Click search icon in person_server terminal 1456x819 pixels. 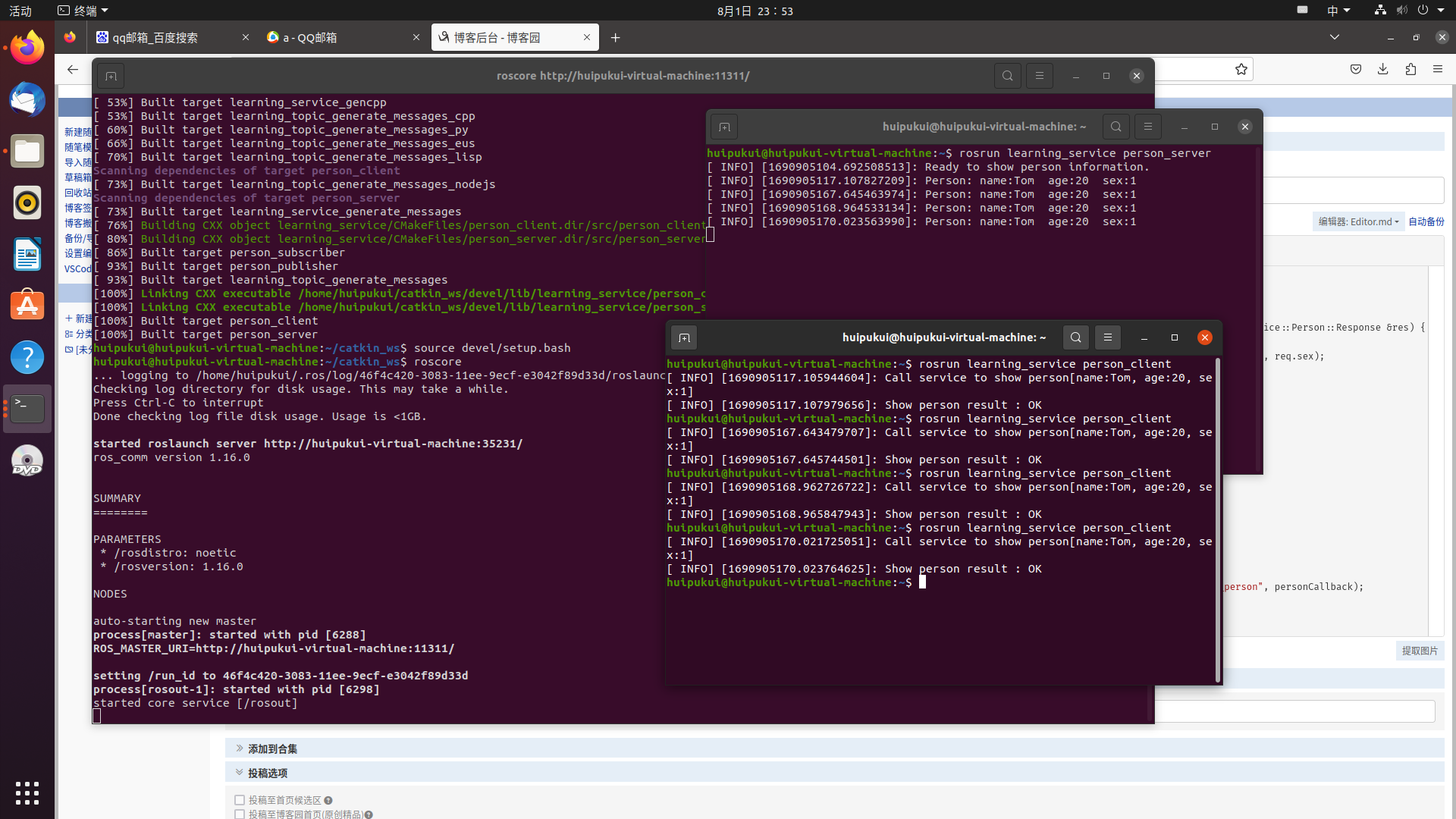coord(1116,127)
